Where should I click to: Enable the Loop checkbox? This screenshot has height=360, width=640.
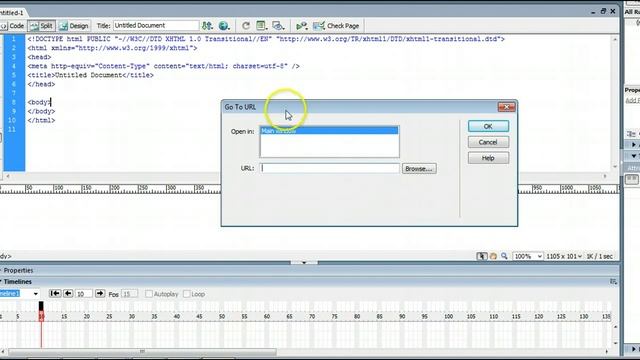(x=187, y=294)
